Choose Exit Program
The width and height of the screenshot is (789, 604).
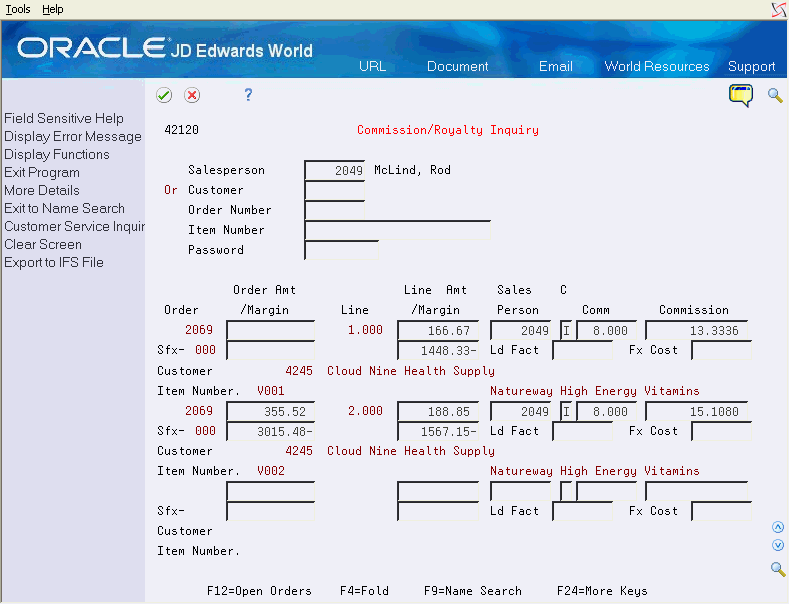click(x=42, y=173)
